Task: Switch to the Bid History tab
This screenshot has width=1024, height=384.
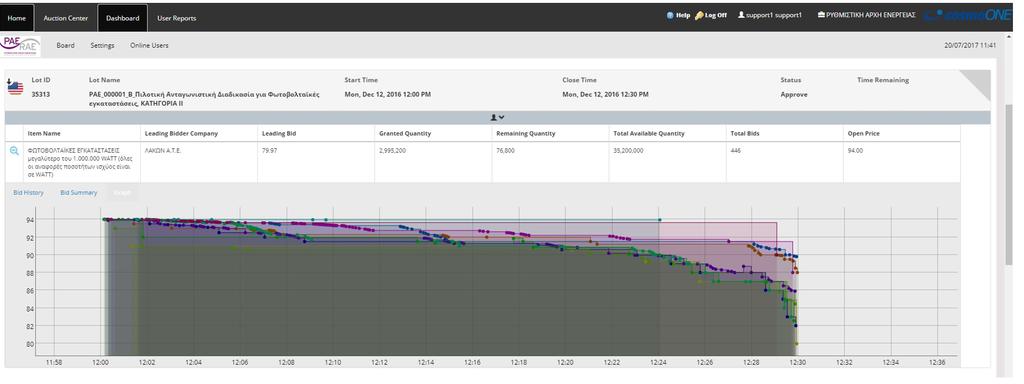Action: 29,193
